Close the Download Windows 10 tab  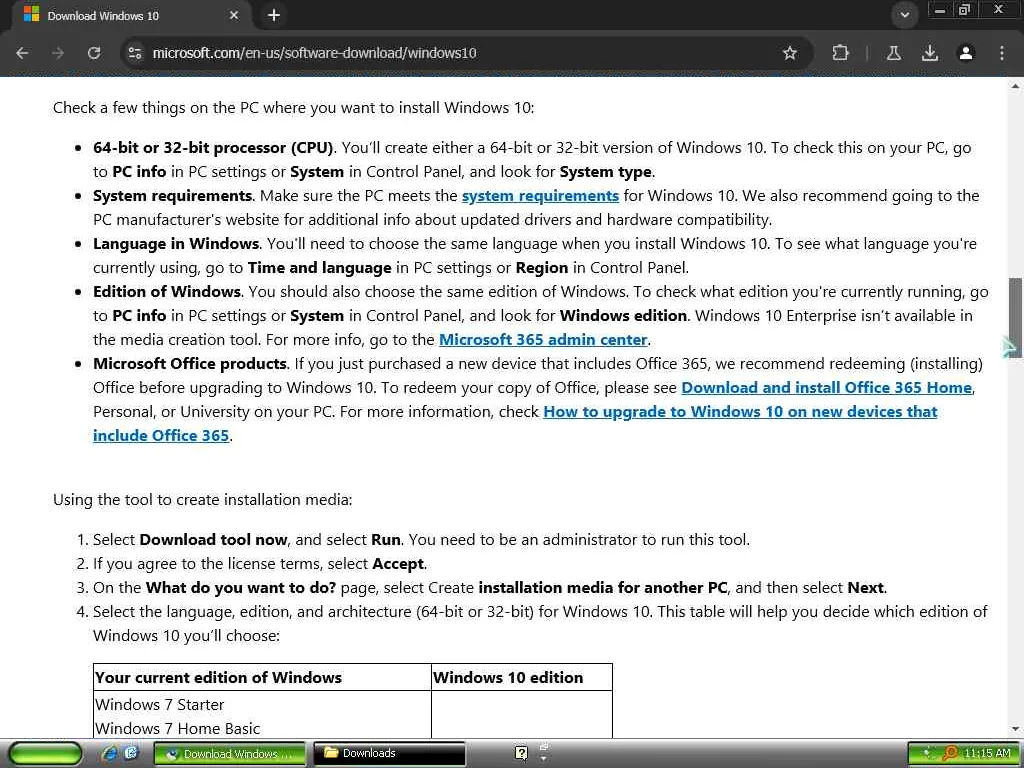pos(234,15)
